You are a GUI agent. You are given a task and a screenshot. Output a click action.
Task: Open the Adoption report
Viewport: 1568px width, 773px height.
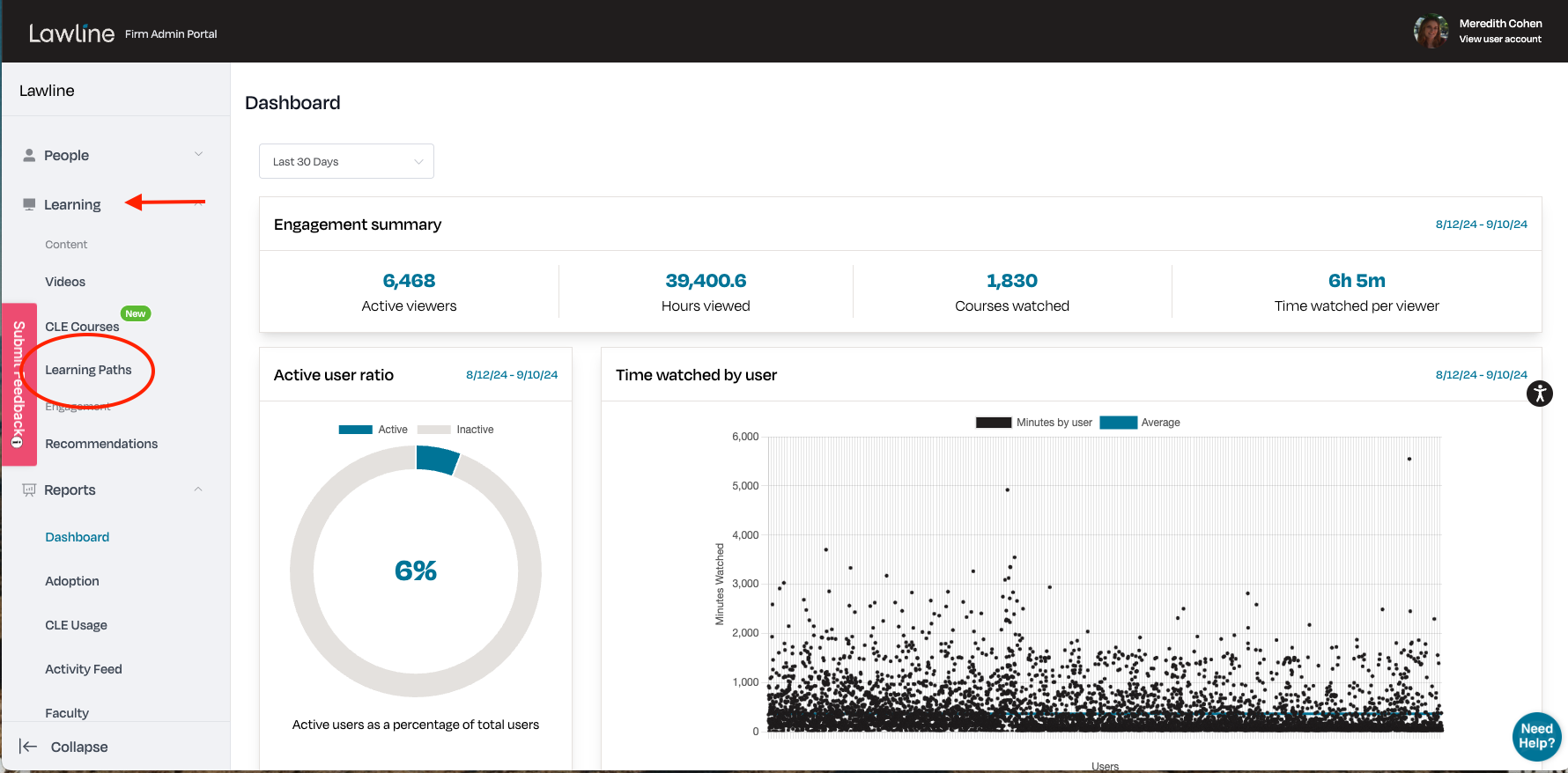pyautogui.click(x=72, y=581)
